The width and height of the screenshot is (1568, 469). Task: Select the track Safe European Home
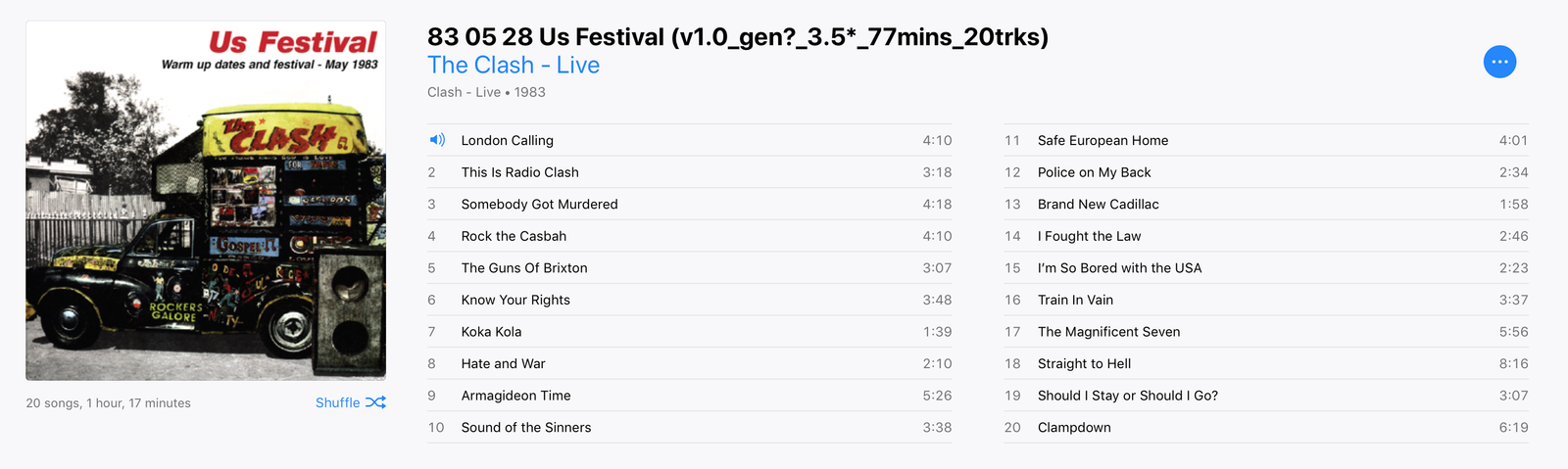(1102, 140)
